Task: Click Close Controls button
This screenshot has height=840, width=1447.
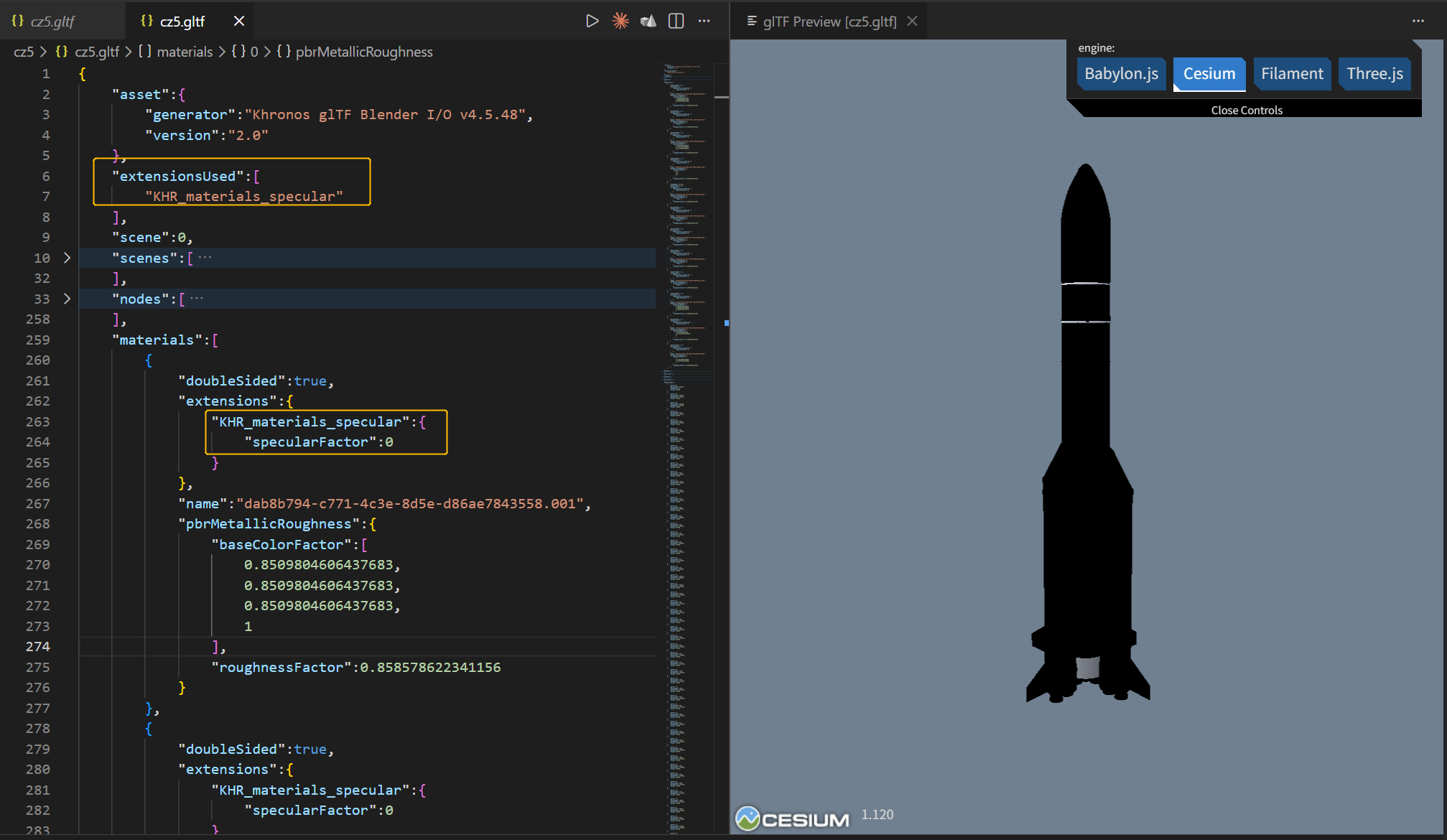Action: [1246, 110]
